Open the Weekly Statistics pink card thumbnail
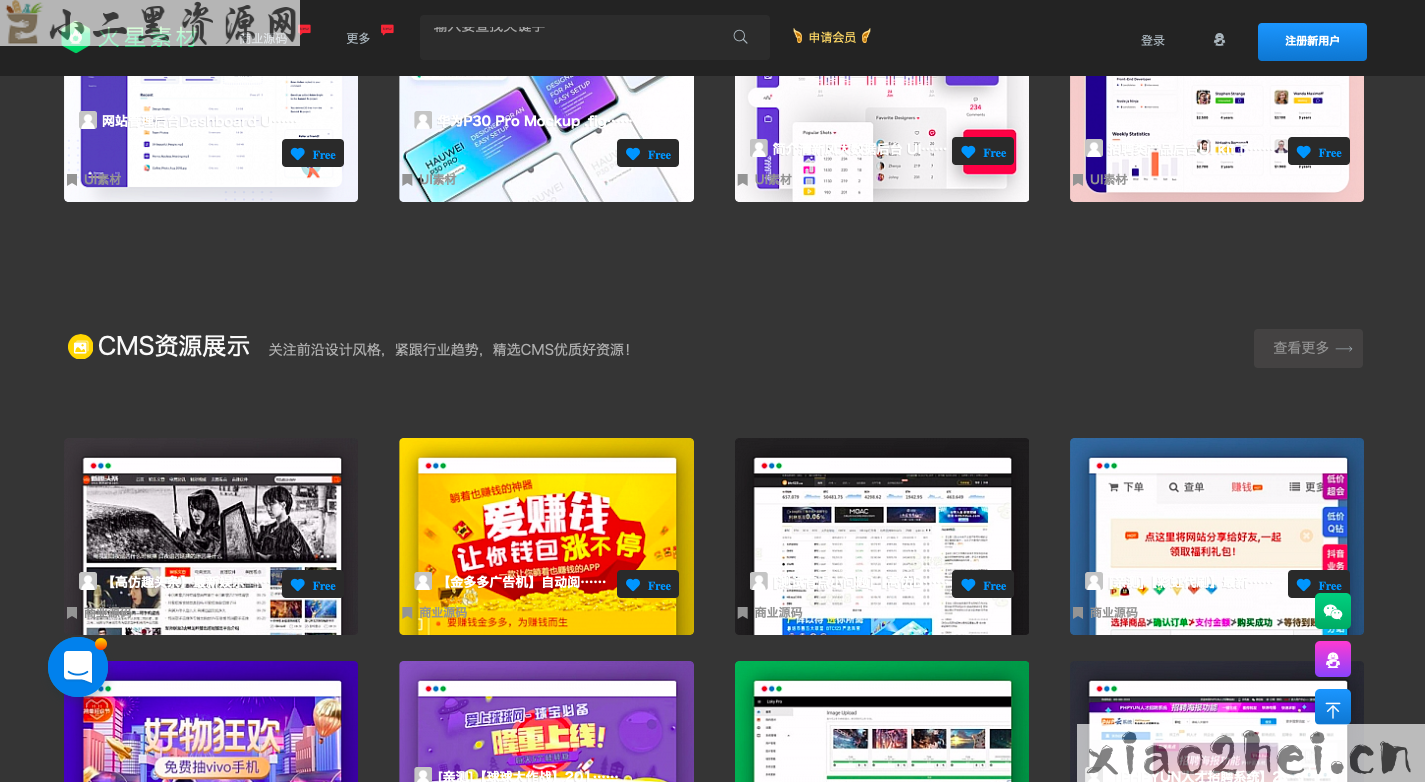This screenshot has width=1425, height=782. coord(1217,139)
